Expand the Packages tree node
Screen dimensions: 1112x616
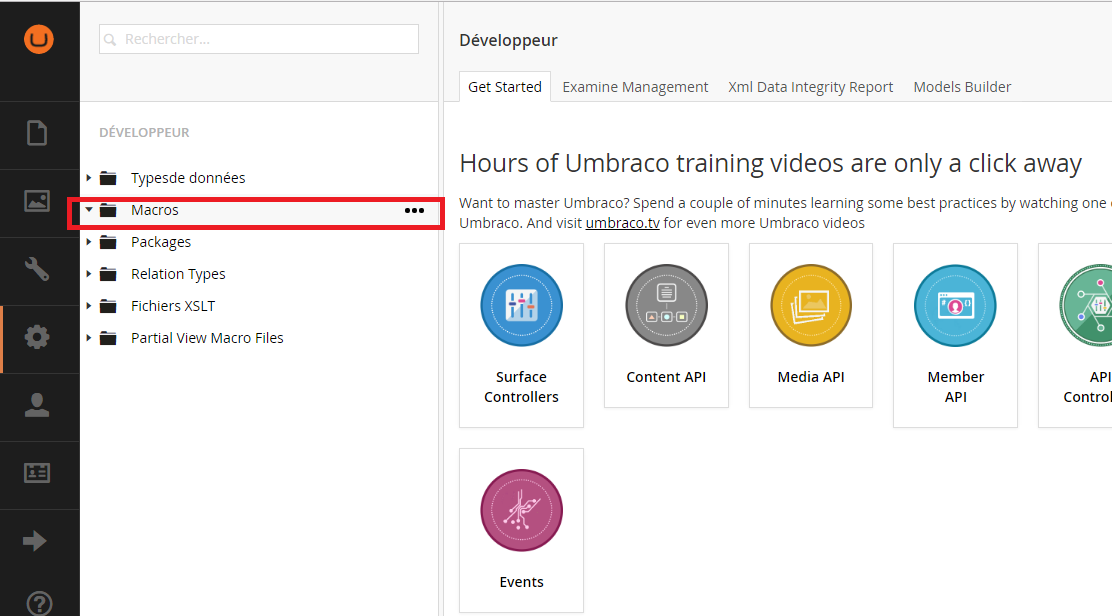pos(89,242)
